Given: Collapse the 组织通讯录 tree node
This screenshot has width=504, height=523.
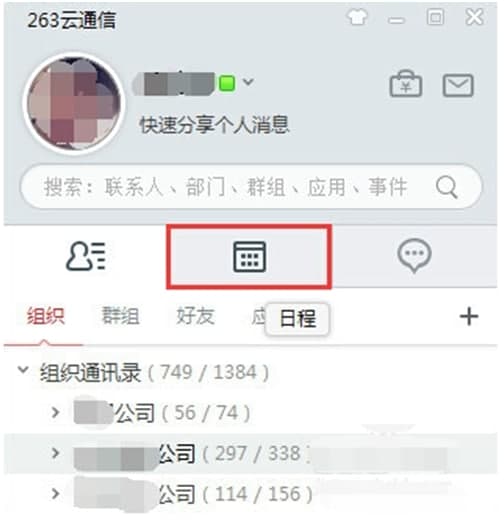Looking at the screenshot, I should [x=23, y=372].
